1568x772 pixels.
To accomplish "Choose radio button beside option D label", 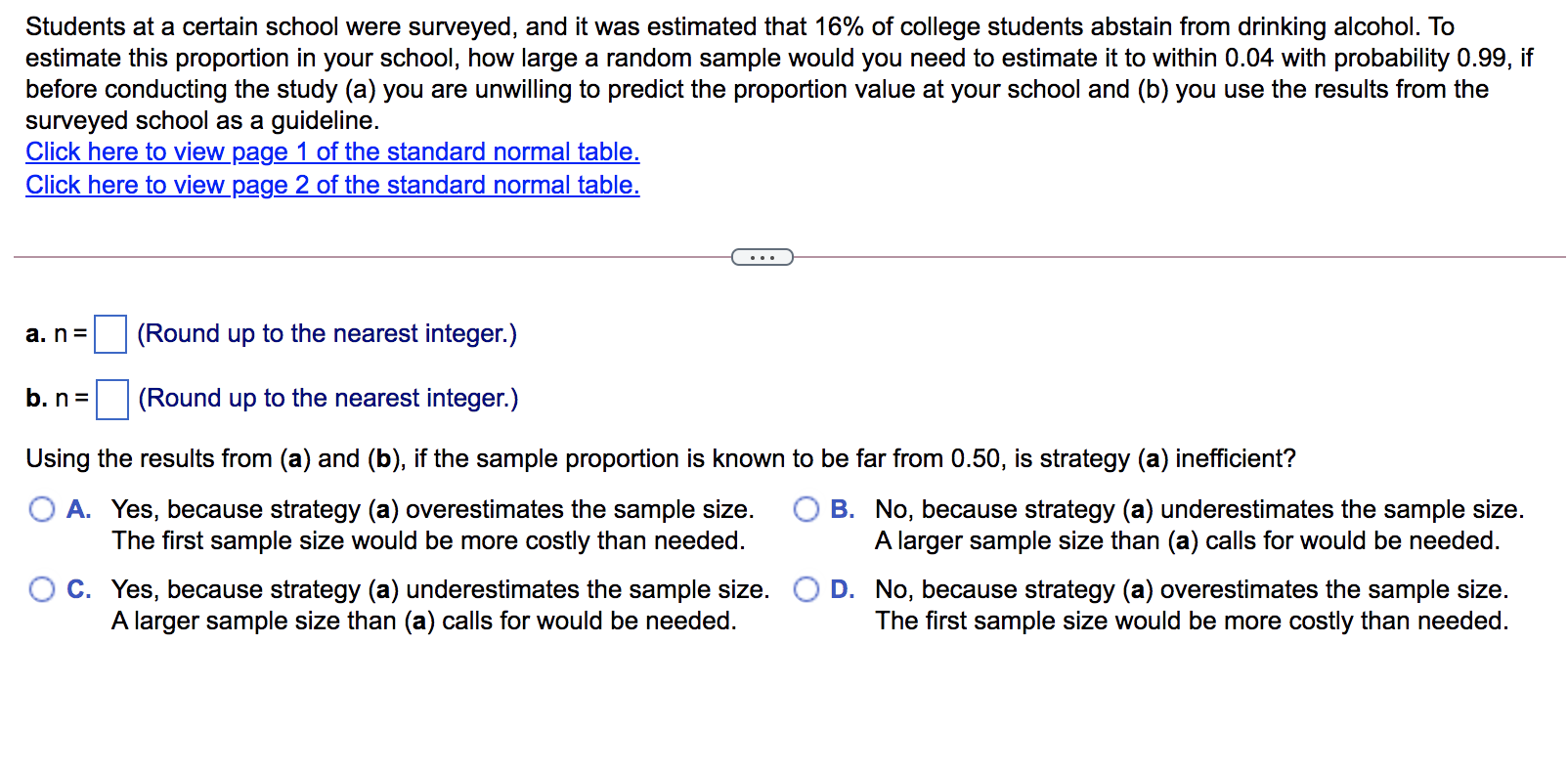I will pyautogui.click(x=806, y=589).
